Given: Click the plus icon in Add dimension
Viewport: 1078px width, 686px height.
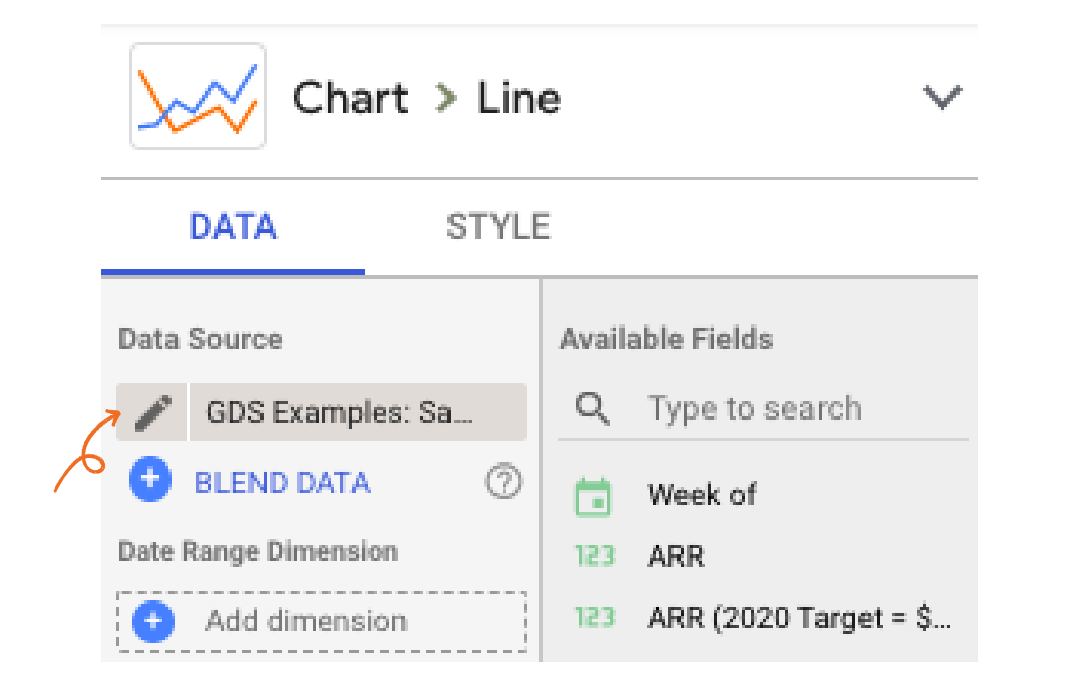Looking at the screenshot, I should (153, 621).
